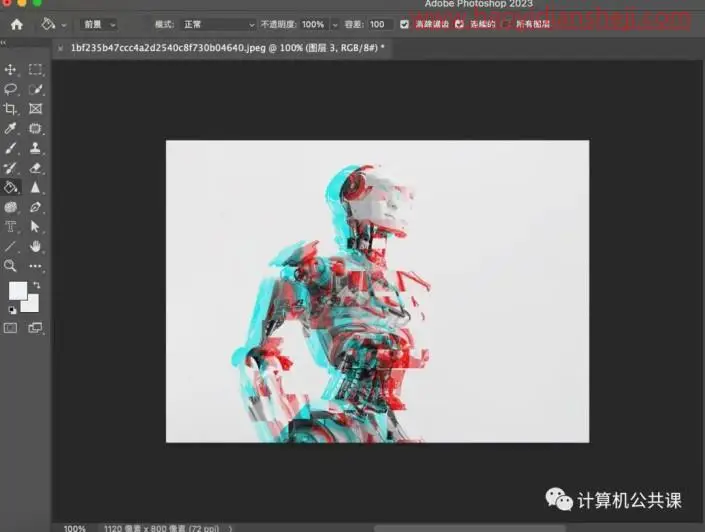Click opacity 100% value field
Screen dimensions: 705x532
313,24
